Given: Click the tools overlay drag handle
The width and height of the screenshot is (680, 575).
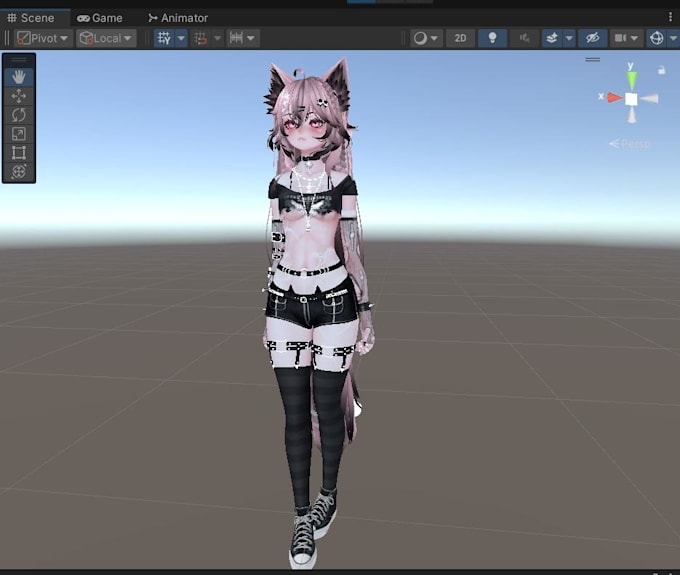Looking at the screenshot, I should (19, 60).
